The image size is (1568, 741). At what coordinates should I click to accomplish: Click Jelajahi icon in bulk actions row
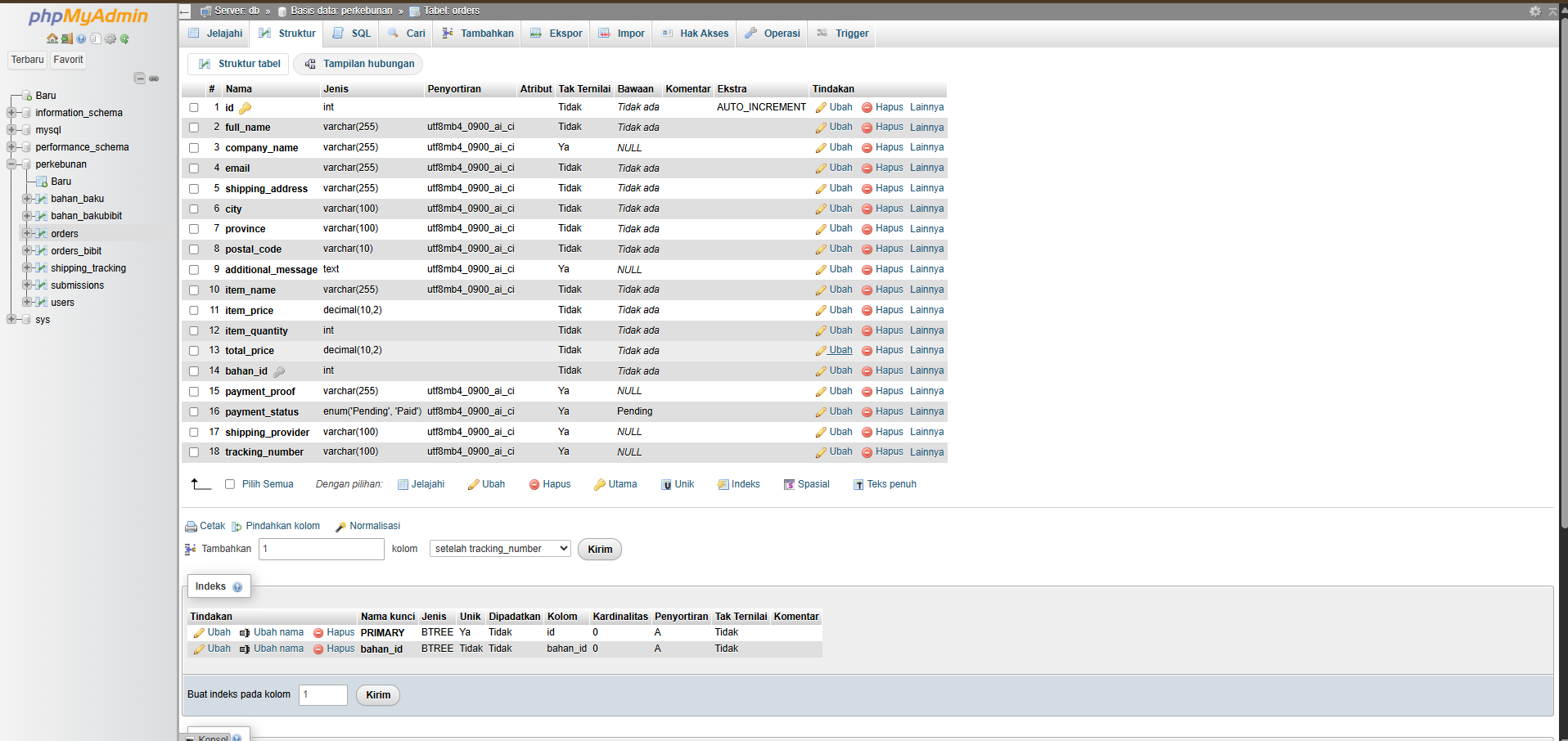(403, 485)
